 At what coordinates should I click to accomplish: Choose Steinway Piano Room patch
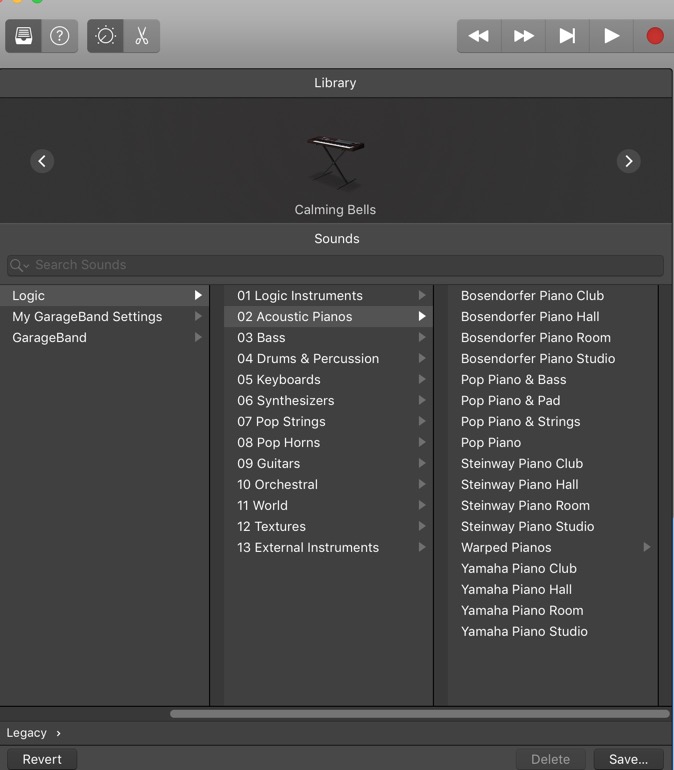(552, 506)
